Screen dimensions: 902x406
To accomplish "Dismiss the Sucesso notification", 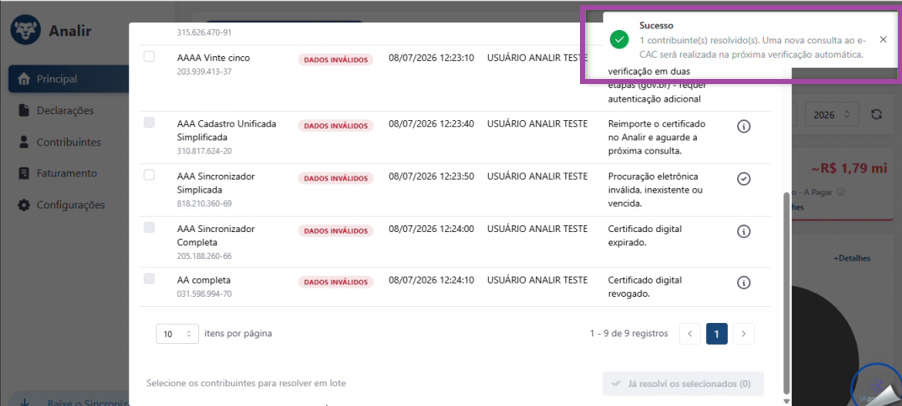I will coord(883,40).
